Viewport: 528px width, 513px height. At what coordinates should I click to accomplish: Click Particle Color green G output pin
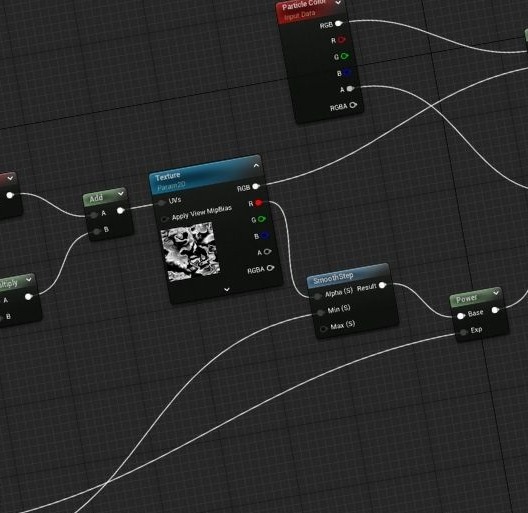[x=344, y=56]
